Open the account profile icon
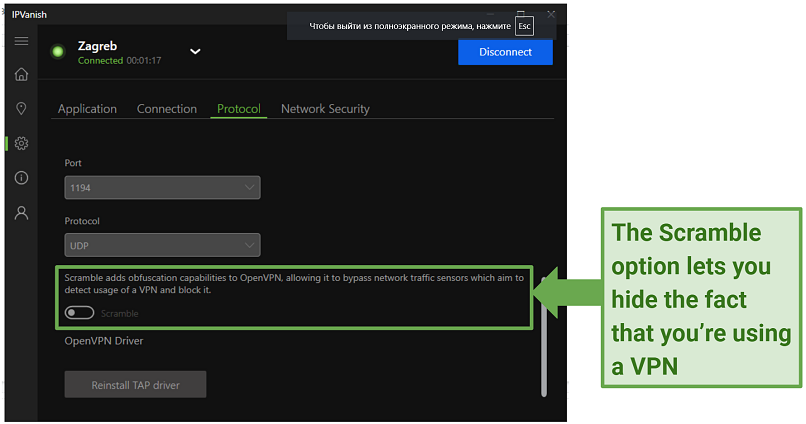The image size is (806, 424). click(21, 213)
